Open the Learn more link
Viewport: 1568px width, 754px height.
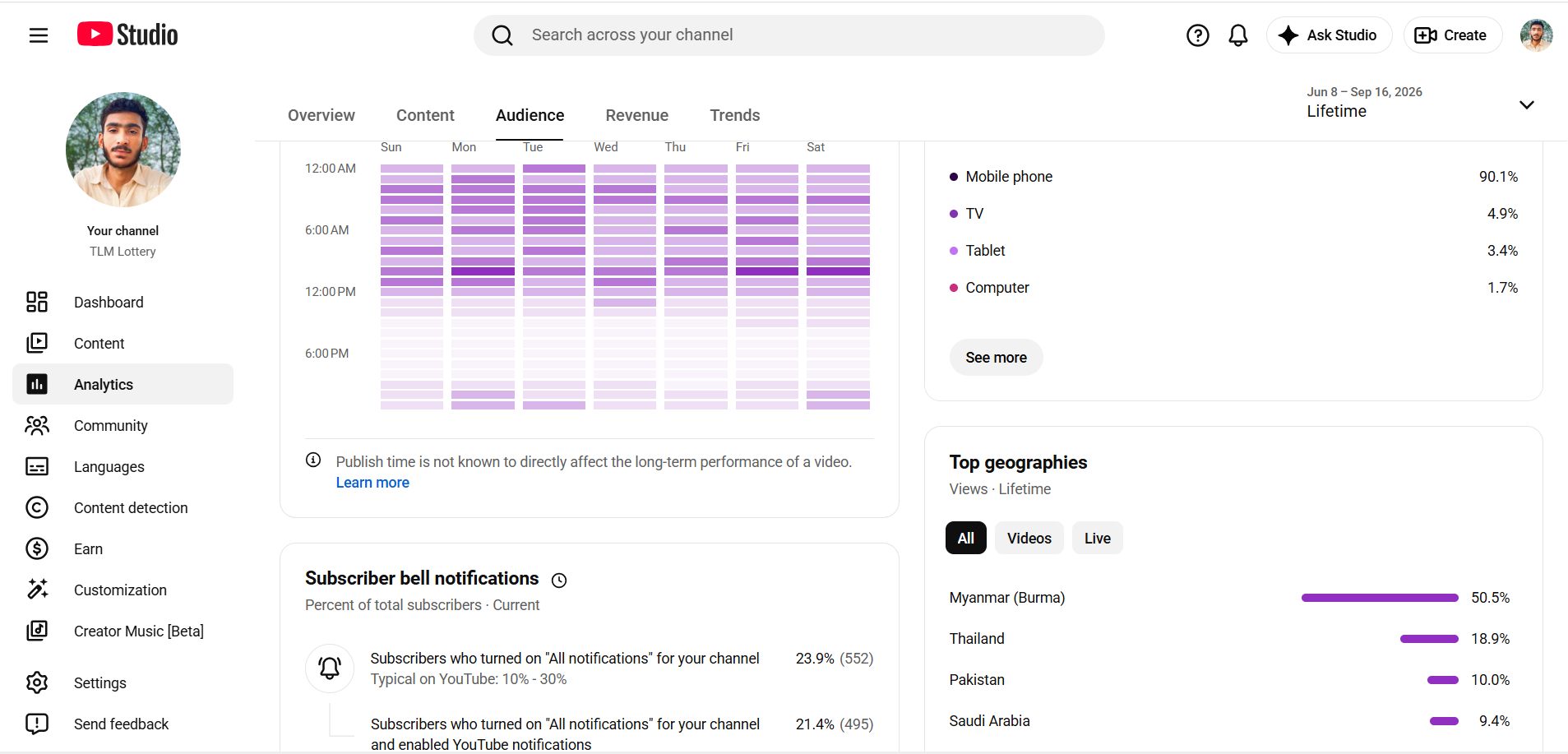pyautogui.click(x=372, y=483)
